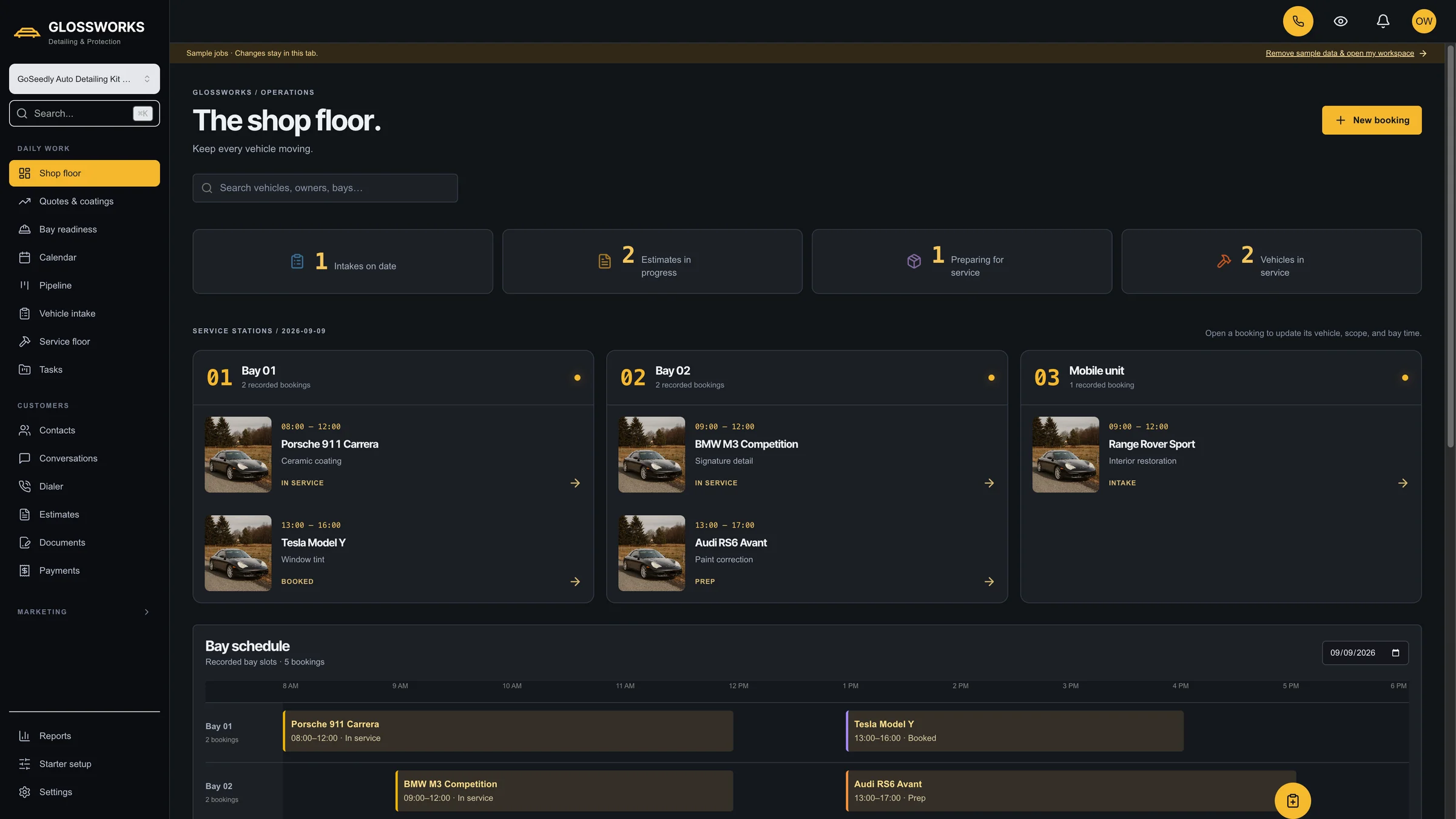The image size is (1456, 819).
Task: Click the Glossworks car logo
Action: [x=27, y=32]
